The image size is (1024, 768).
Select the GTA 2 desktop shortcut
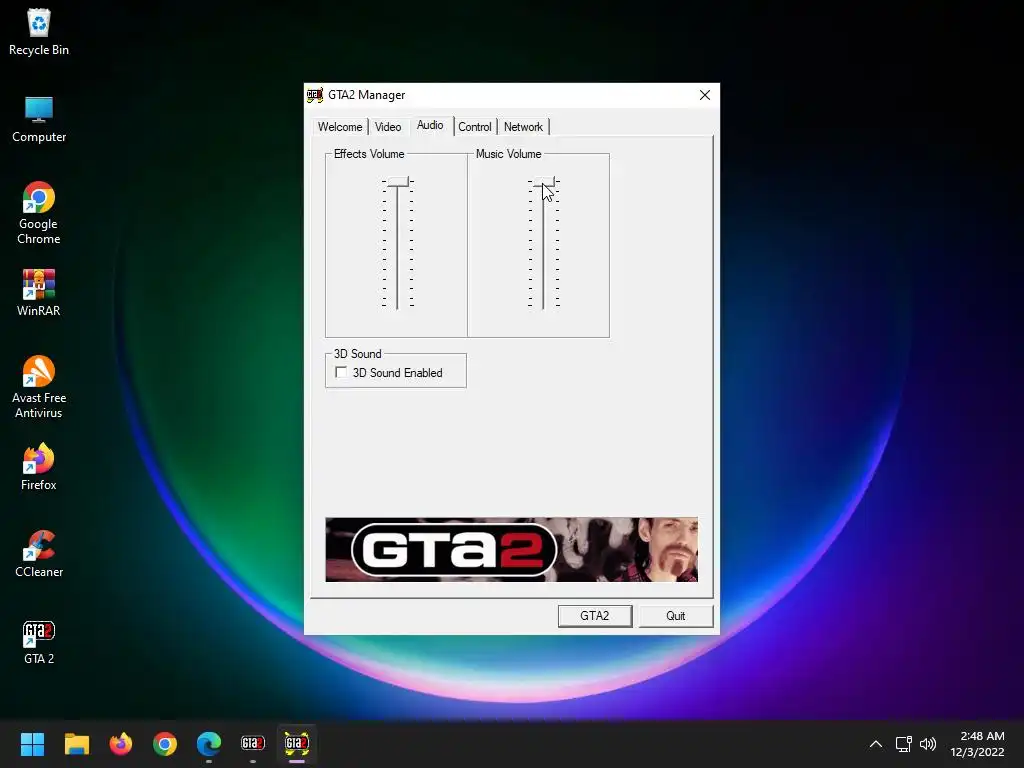[x=39, y=641]
